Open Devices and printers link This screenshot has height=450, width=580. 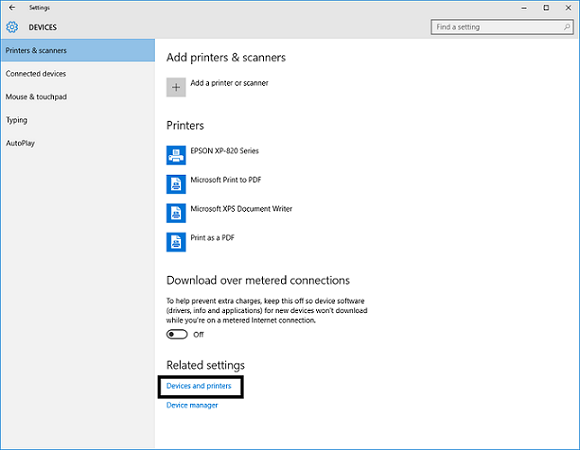[199, 386]
